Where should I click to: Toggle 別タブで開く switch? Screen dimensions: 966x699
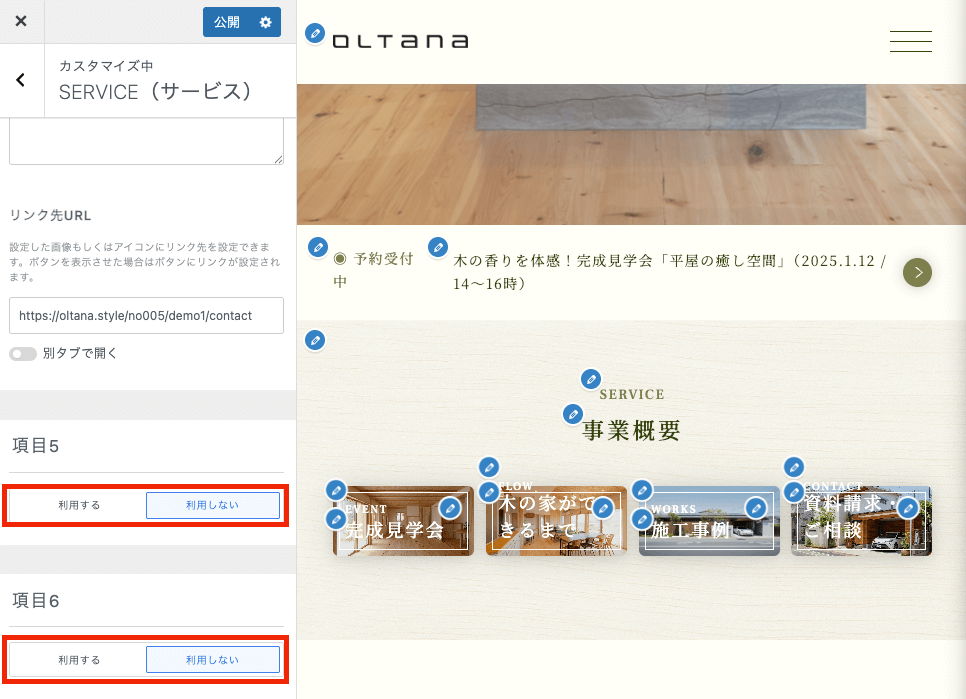(23, 354)
